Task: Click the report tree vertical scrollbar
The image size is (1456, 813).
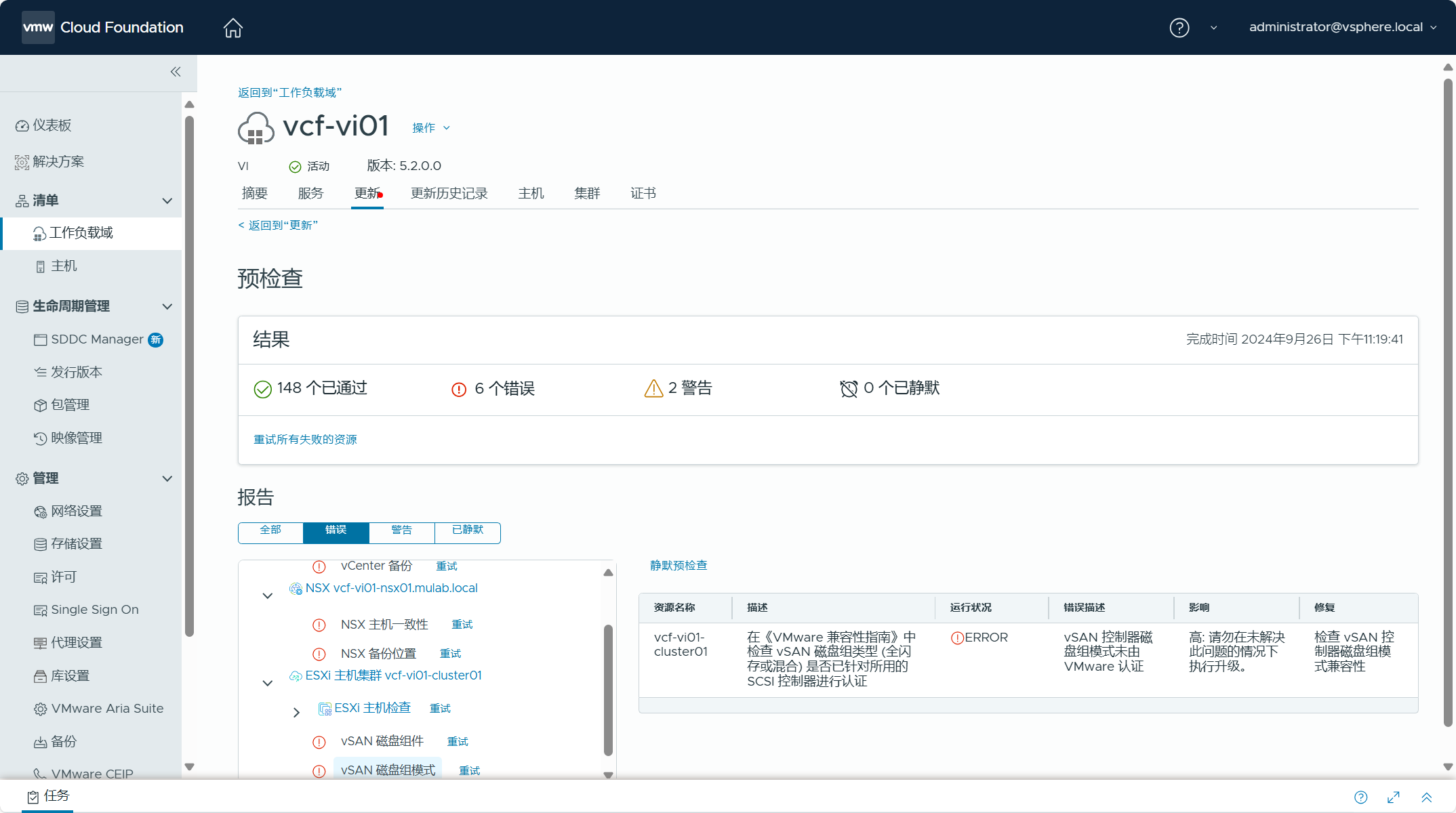Action: pyautogui.click(x=608, y=689)
